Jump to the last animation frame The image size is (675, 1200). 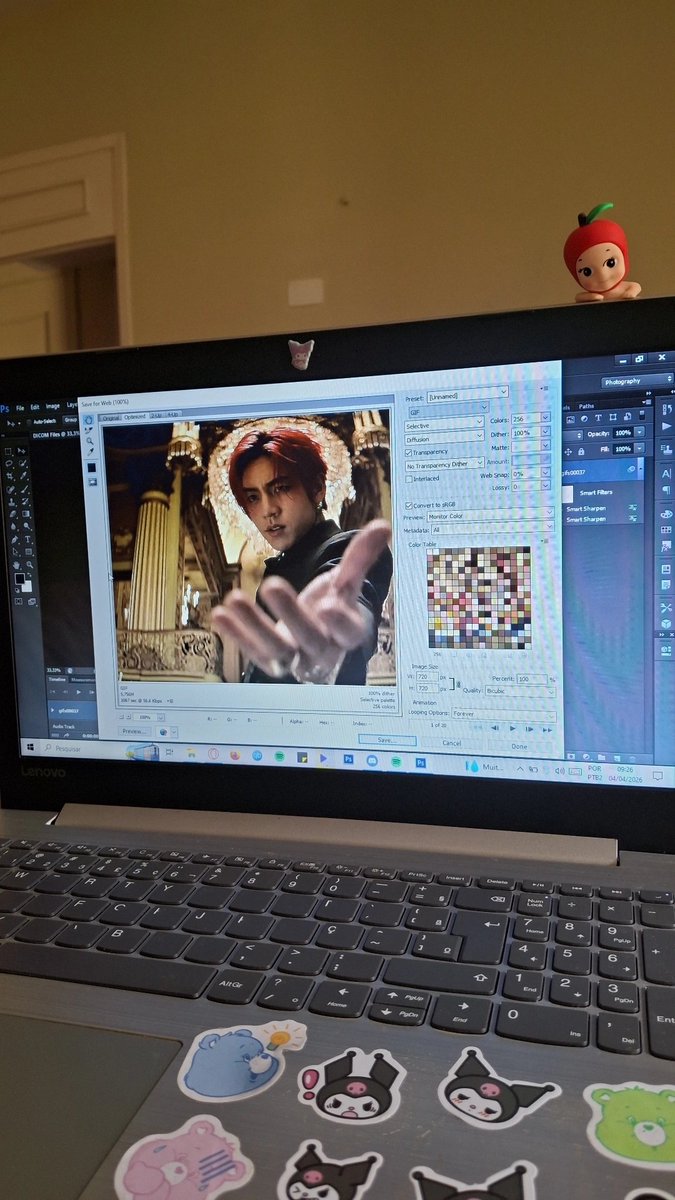pos(547,730)
